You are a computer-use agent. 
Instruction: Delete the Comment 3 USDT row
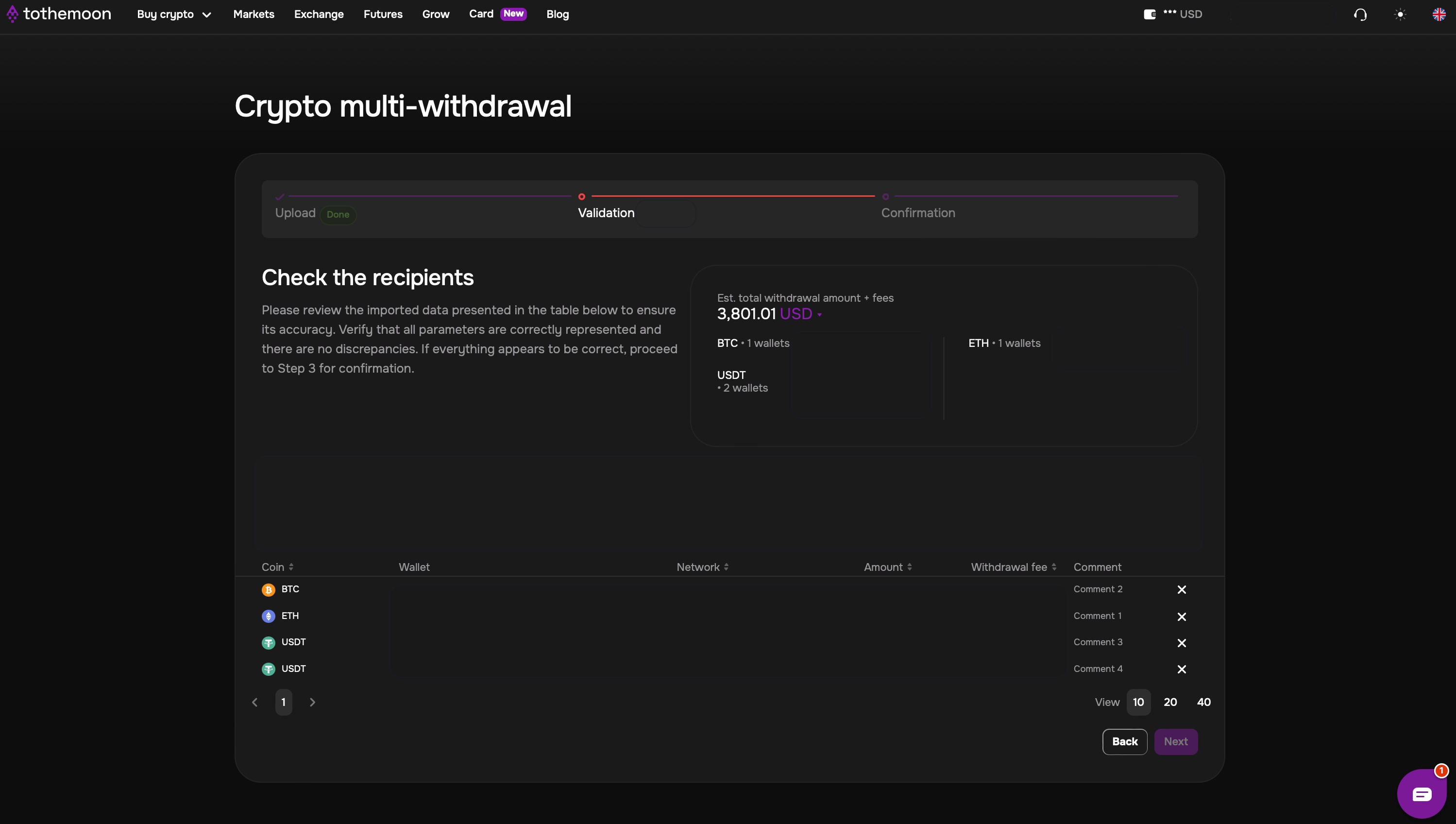1181,643
